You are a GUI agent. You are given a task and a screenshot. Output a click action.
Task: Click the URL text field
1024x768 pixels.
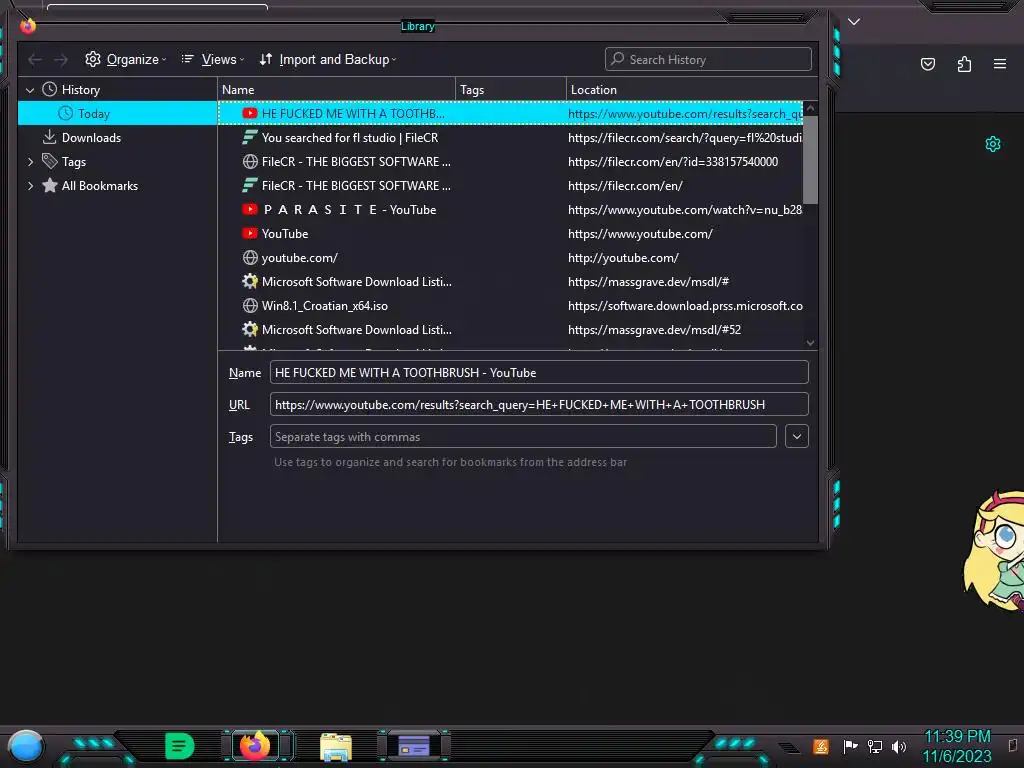(539, 404)
